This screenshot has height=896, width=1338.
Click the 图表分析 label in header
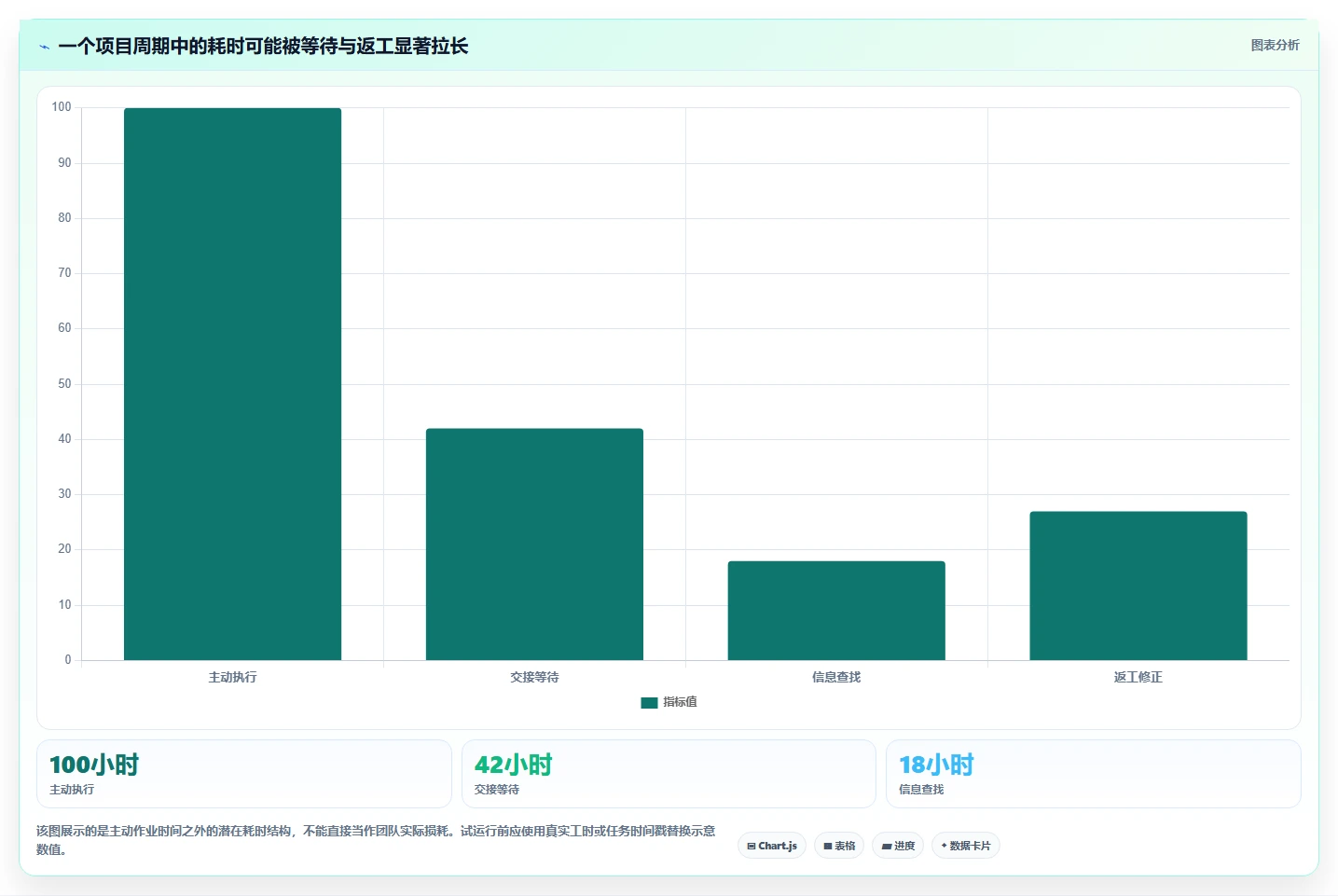point(1275,45)
